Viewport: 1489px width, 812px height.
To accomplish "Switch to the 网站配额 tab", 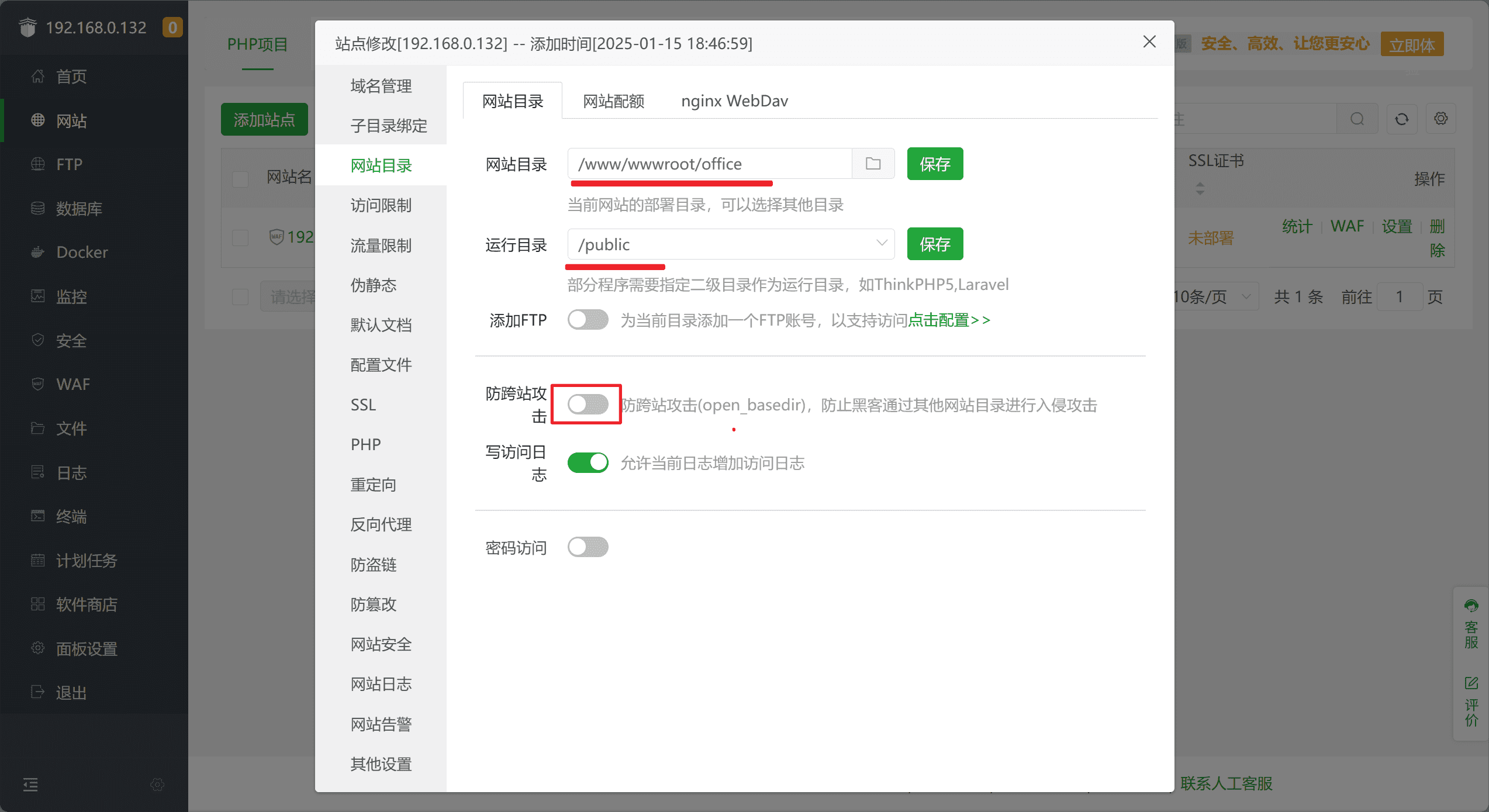I will click(x=613, y=101).
